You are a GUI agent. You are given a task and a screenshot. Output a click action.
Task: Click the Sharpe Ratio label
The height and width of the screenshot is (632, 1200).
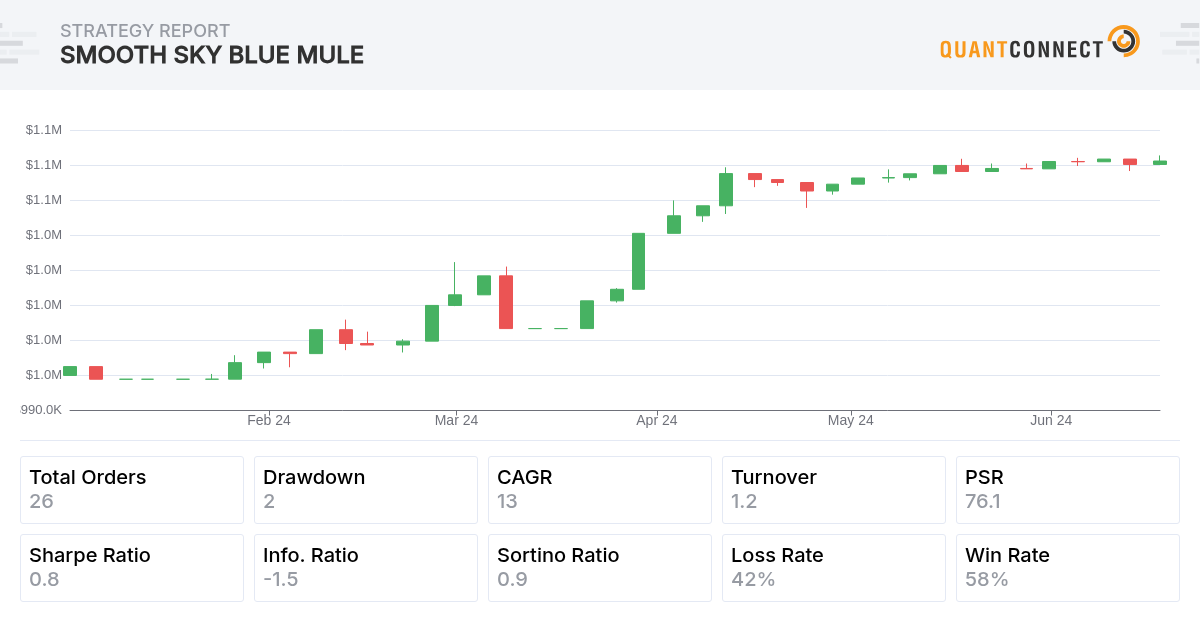tap(90, 555)
